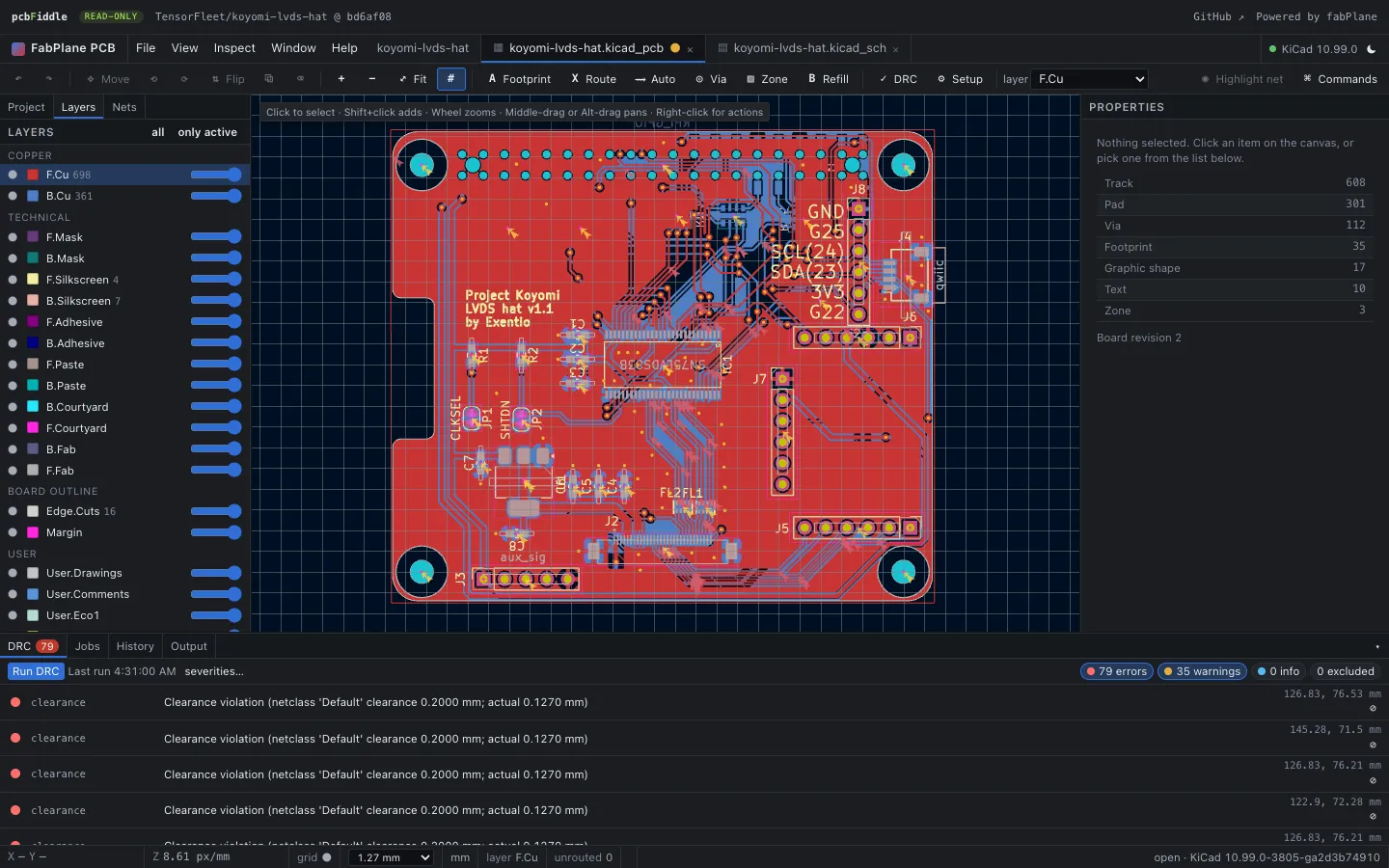The height and width of the screenshot is (868, 1389).
Task: Close the koyomi-lvds-hat.kicad_pcb tab
Action: 690,49
